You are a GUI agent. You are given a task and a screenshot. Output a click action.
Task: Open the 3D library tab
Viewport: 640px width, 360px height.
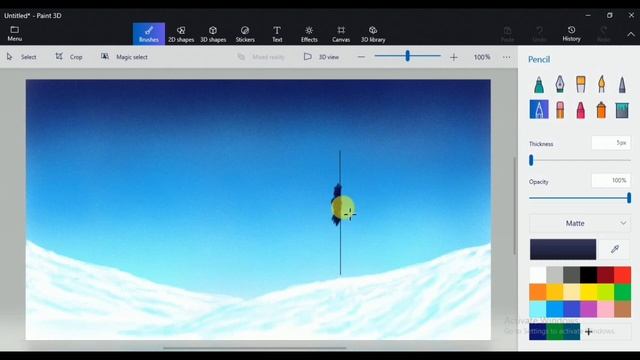(x=373, y=33)
